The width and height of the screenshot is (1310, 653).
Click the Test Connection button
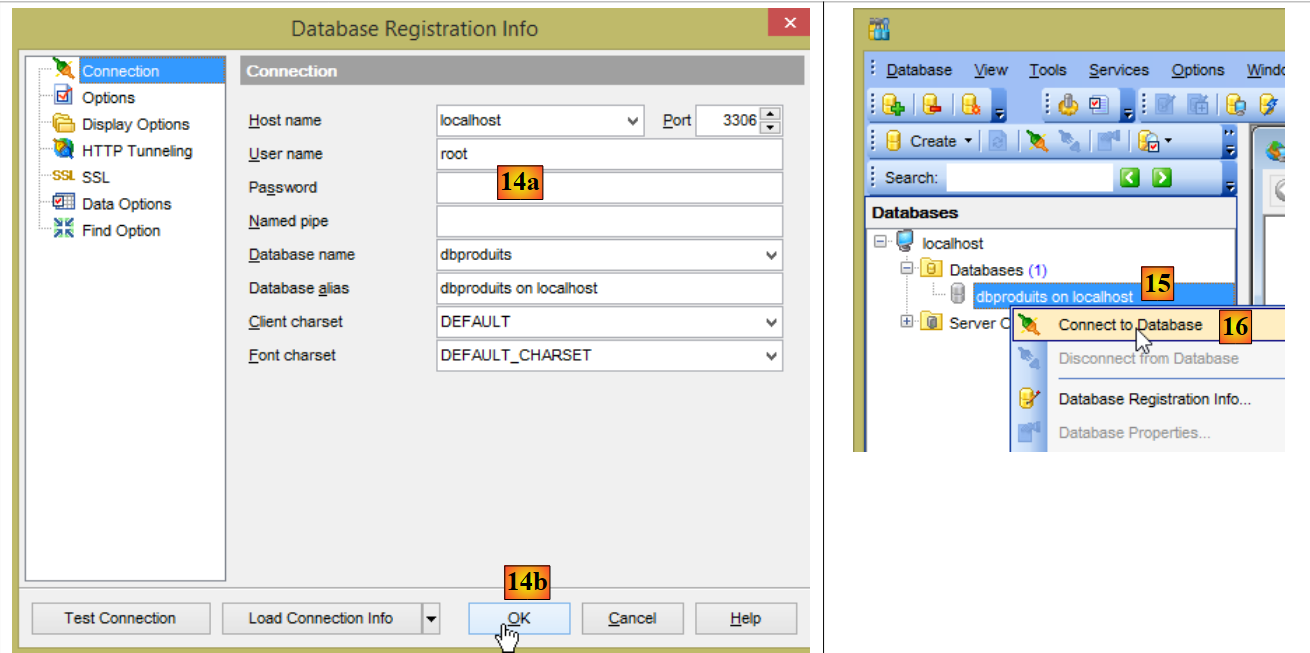(x=120, y=618)
